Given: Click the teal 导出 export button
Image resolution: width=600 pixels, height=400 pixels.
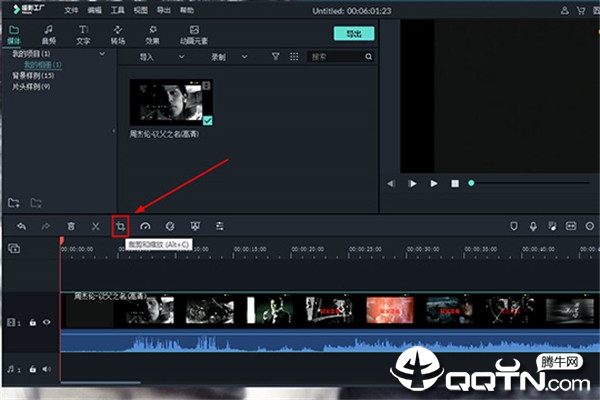Looking at the screenshot, I should tap(354, 34).
